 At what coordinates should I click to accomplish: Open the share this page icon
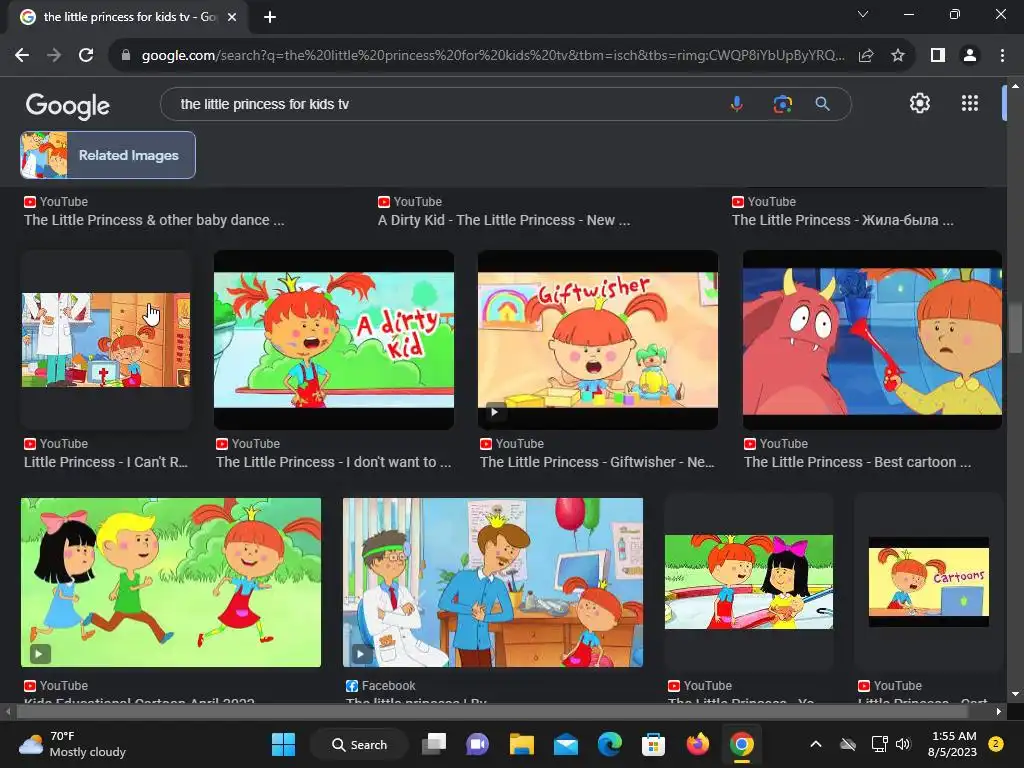[866, 56]
